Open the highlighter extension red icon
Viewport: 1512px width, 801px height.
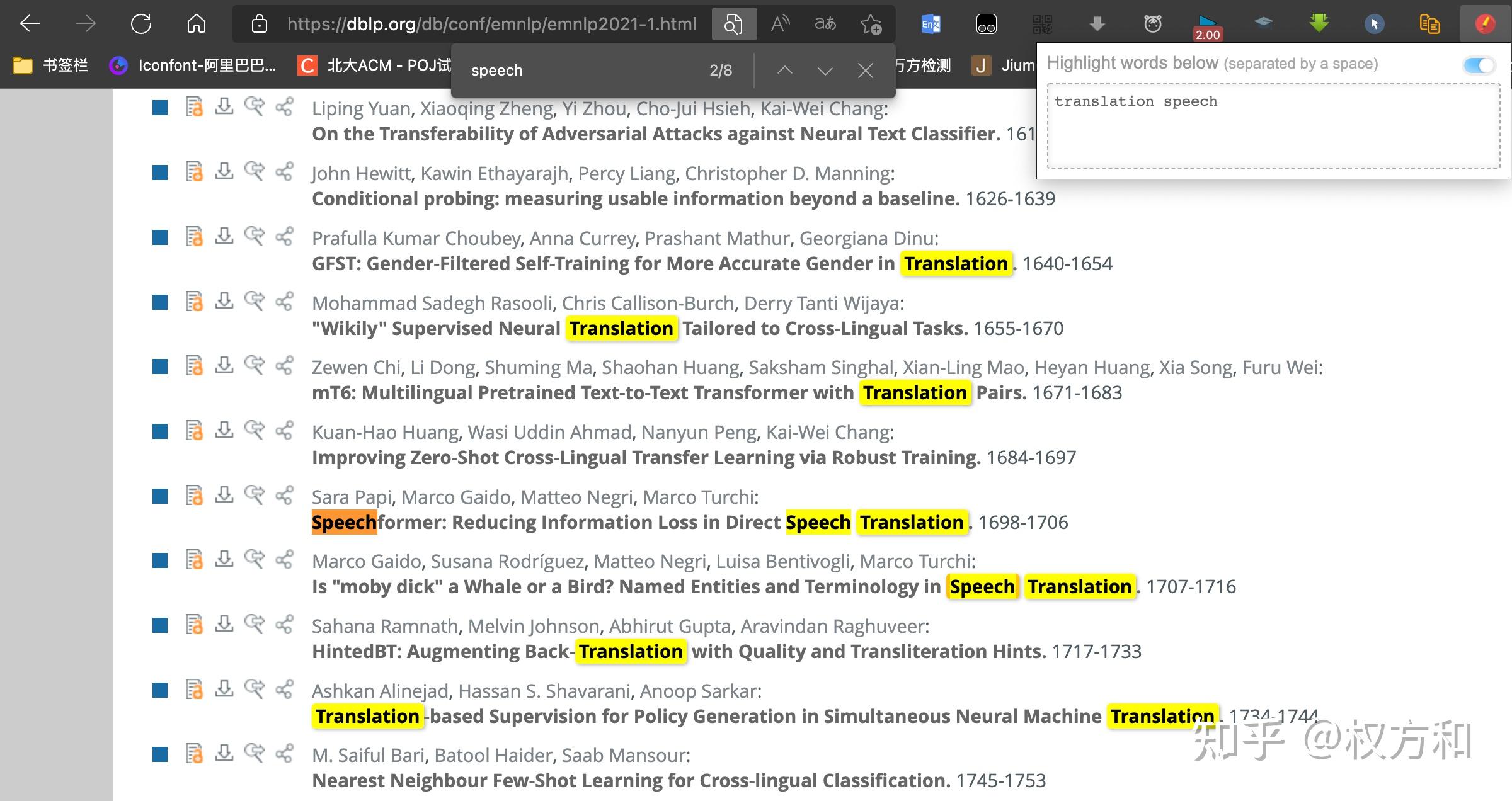[x=1484, y=24]
